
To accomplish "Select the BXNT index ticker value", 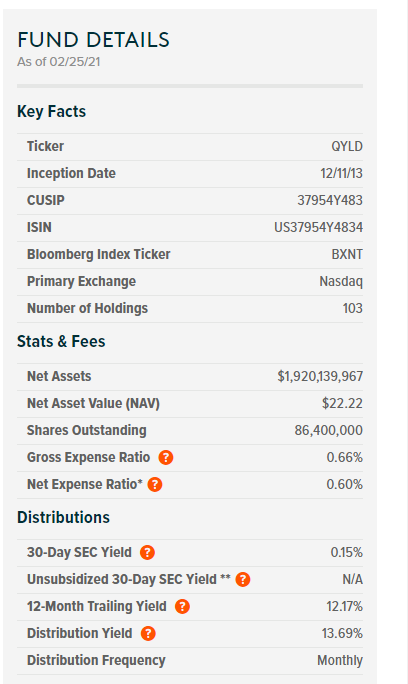I will pyautogui.click(x=347, y=254).
